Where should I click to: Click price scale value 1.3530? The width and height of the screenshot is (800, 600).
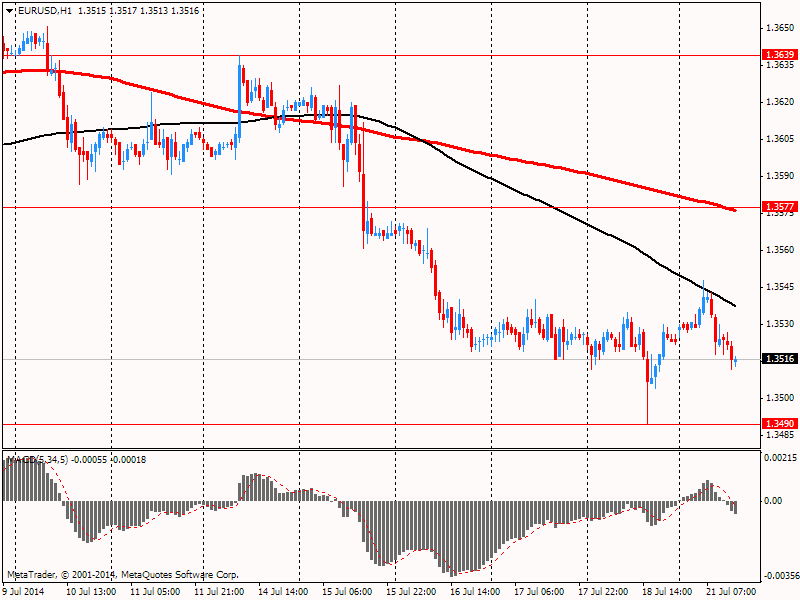(780, 323)
